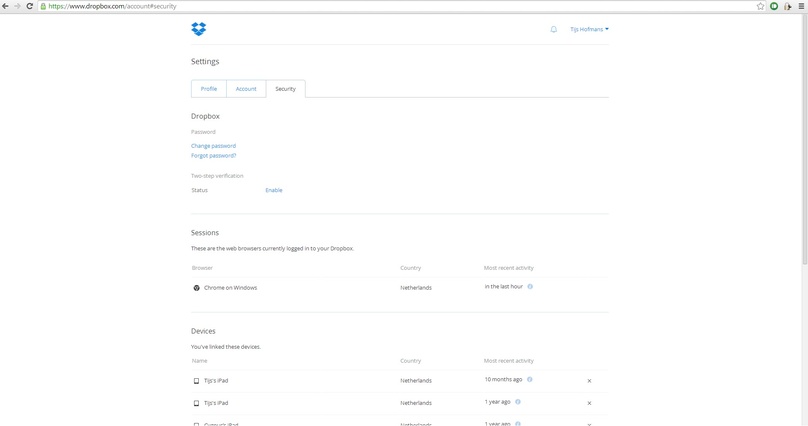Switch to the Account tab
The width and height of the screenshot is (808, 426).
click(246, 89)
